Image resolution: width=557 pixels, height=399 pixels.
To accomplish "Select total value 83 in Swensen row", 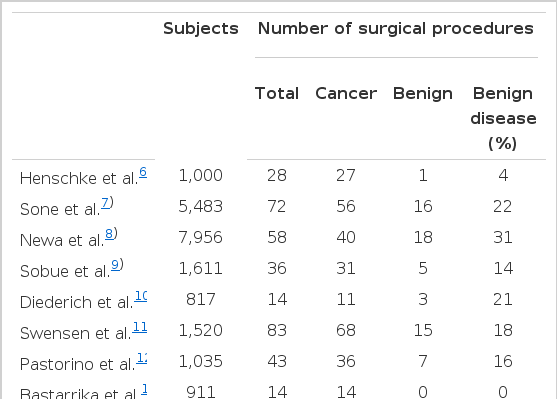I will 277,330.
